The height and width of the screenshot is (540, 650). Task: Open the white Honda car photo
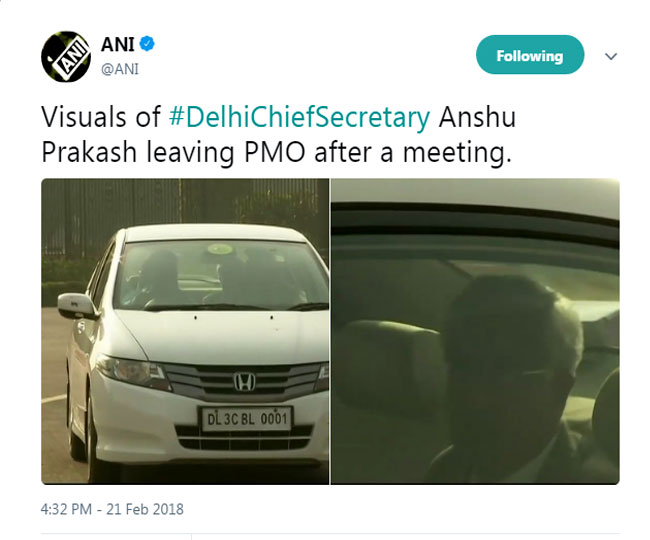[185, 331]
